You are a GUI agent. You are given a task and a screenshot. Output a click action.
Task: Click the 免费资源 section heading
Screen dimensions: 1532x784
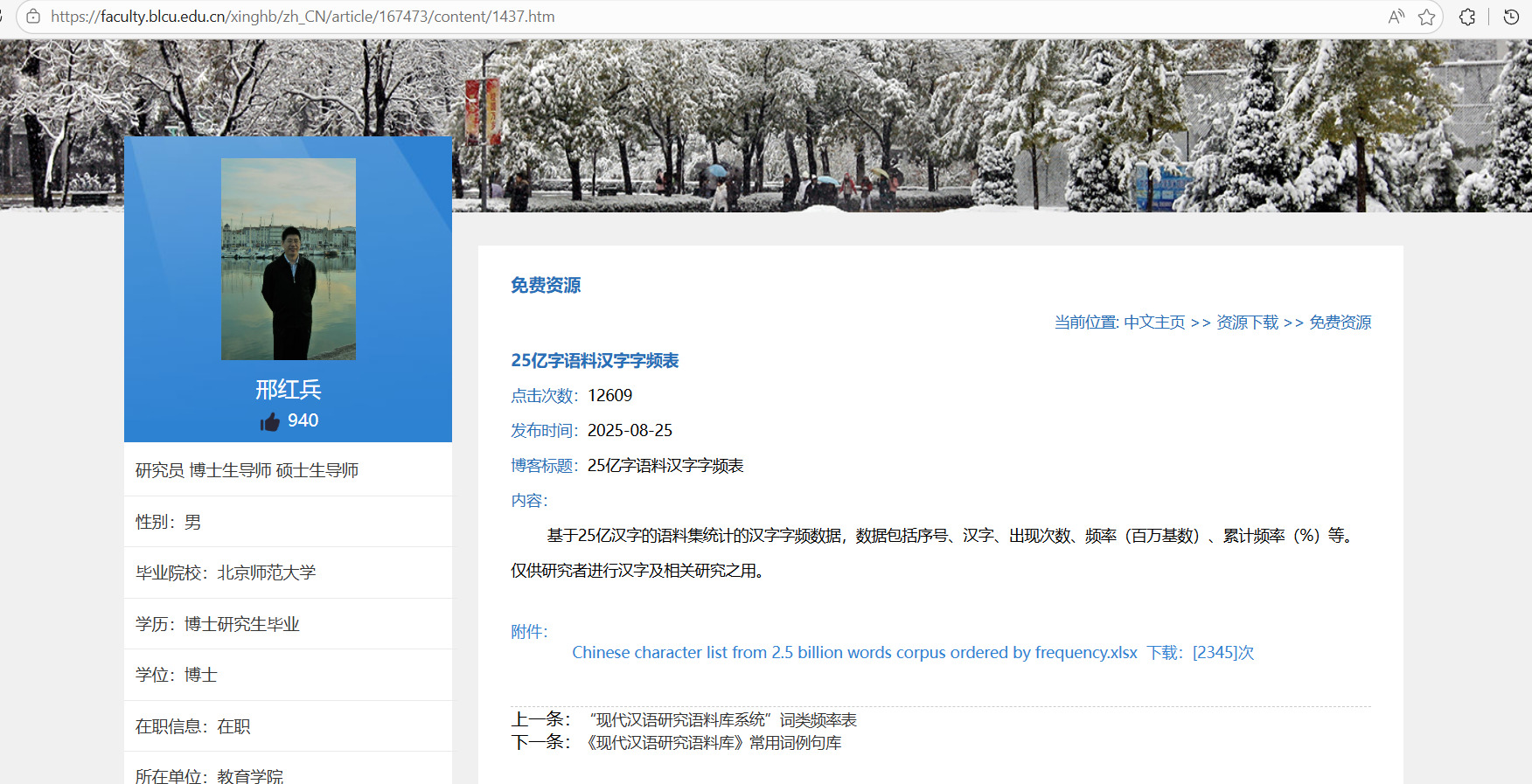[546, 286]
